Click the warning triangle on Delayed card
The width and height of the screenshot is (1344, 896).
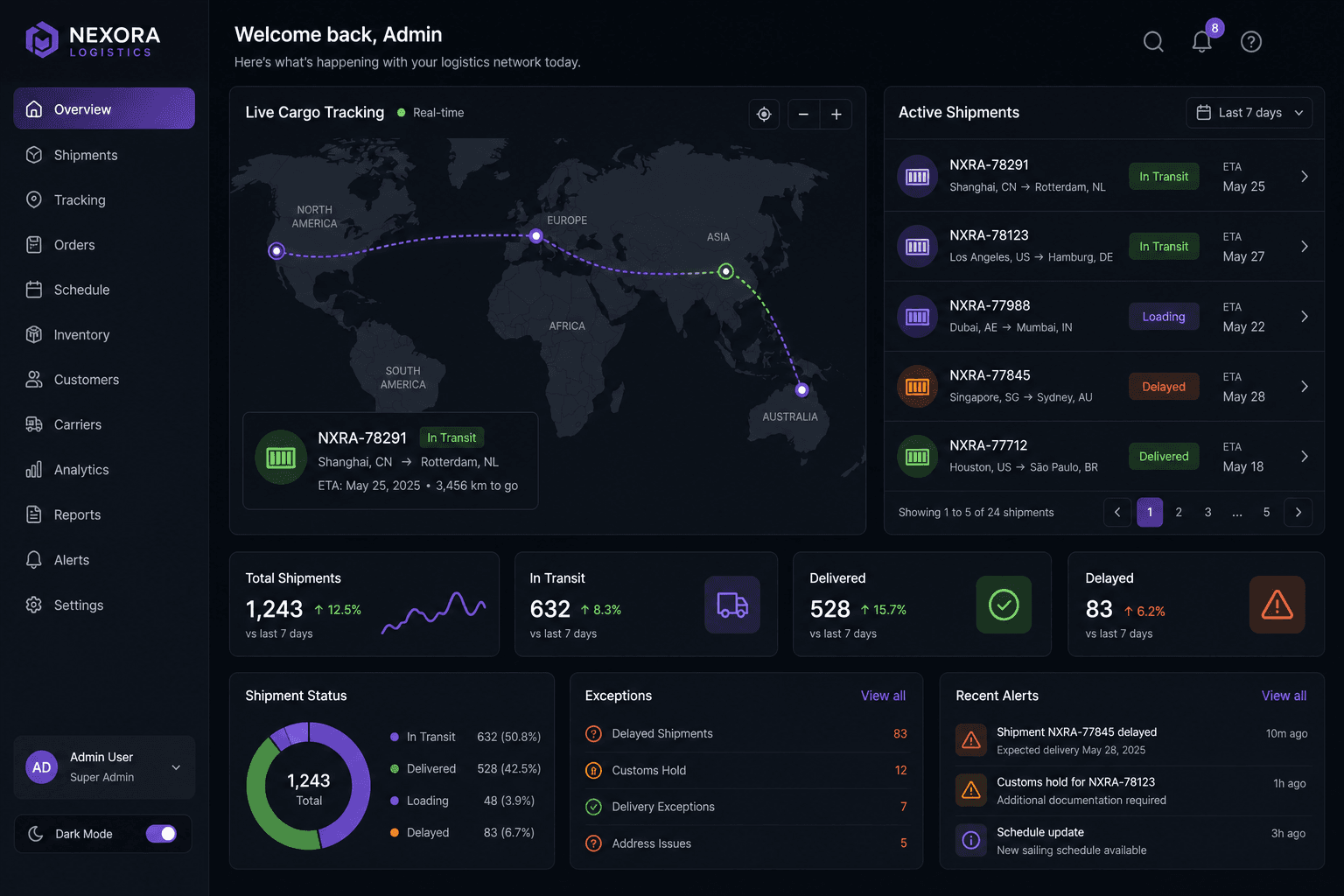1277,605
